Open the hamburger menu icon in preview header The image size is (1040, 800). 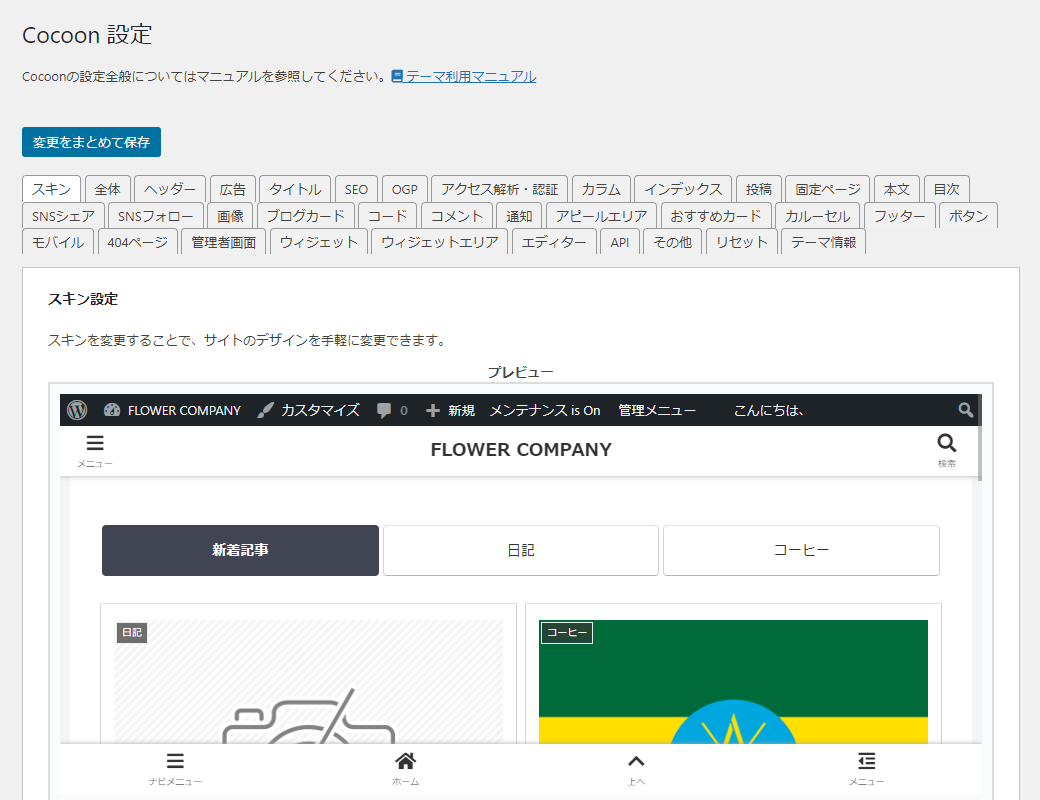coord(95,444)
